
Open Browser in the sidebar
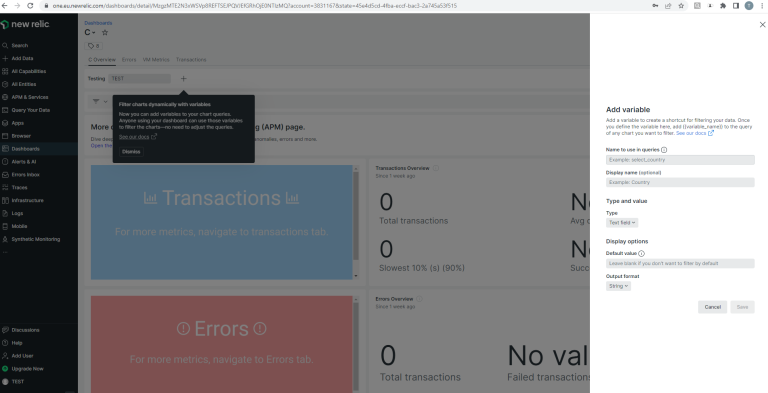[x=17, y=136]
